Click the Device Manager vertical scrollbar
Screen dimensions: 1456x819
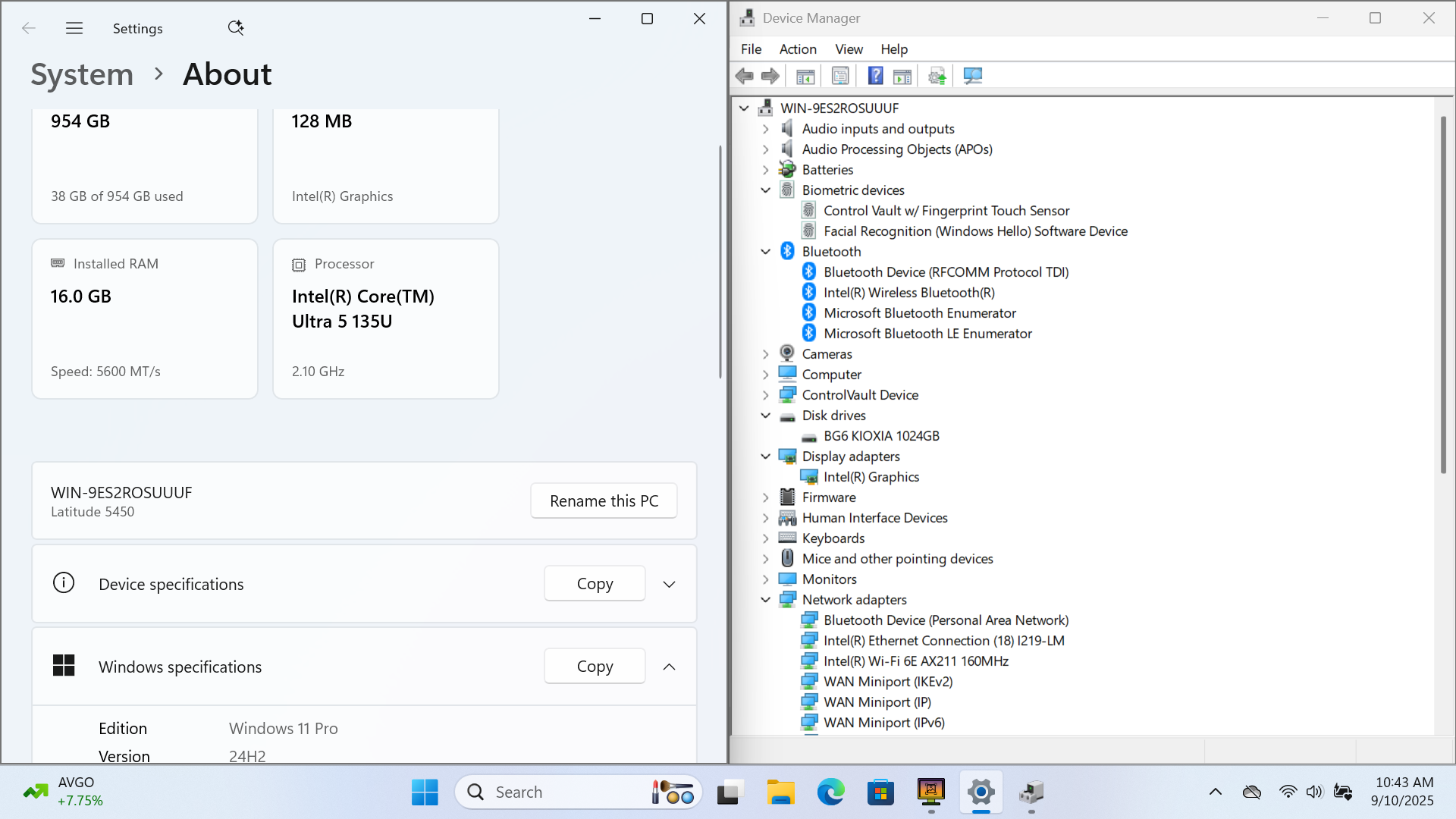click(x=1443, y=296)
